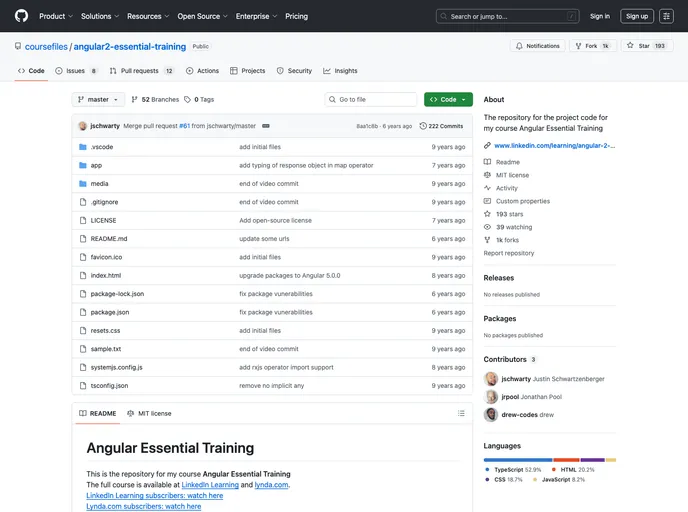Viewport: 688px width, 512px height.
Task: Switch to the Issues tab
Action: point(76,71)
